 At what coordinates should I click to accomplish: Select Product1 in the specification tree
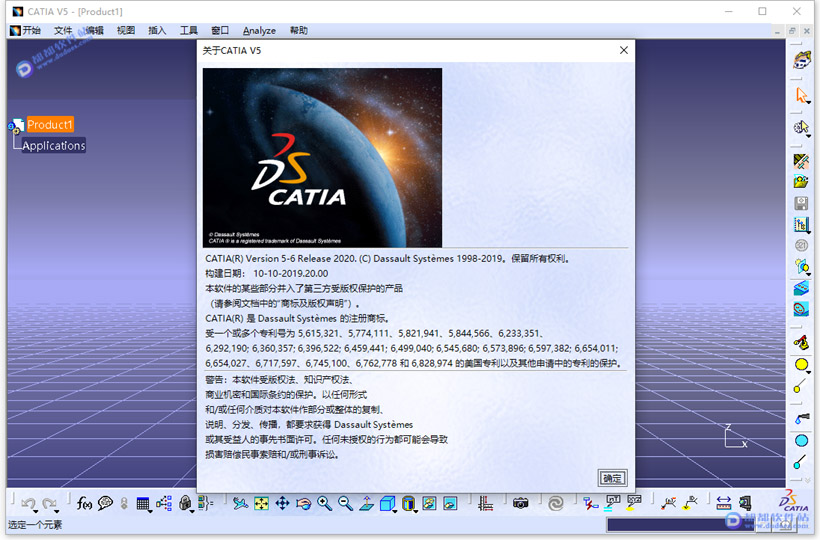[50, 124]
